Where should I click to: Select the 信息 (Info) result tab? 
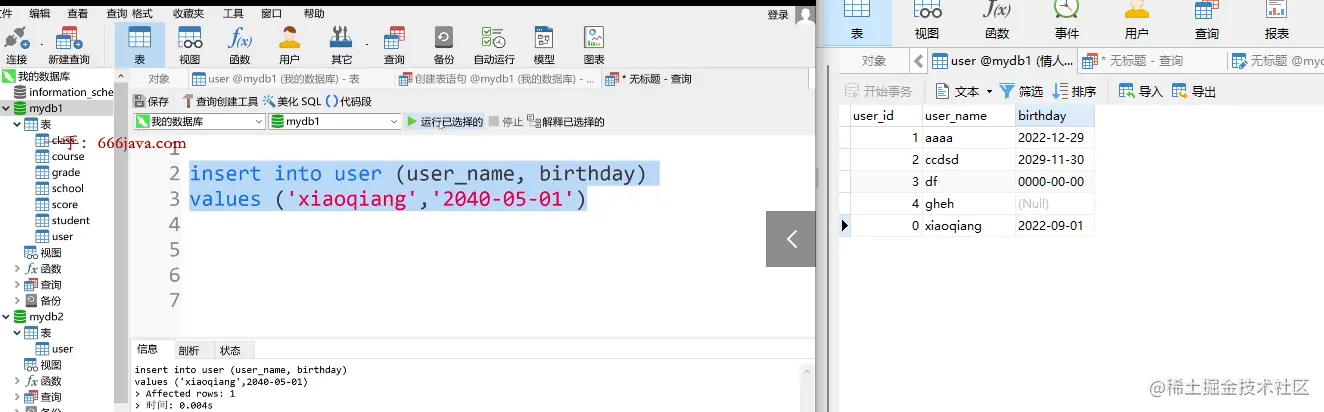click(148, 350)
